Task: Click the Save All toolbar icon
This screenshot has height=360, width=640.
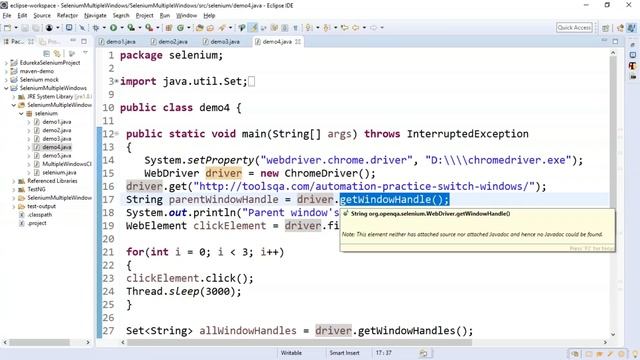Action: coord(36,28)
